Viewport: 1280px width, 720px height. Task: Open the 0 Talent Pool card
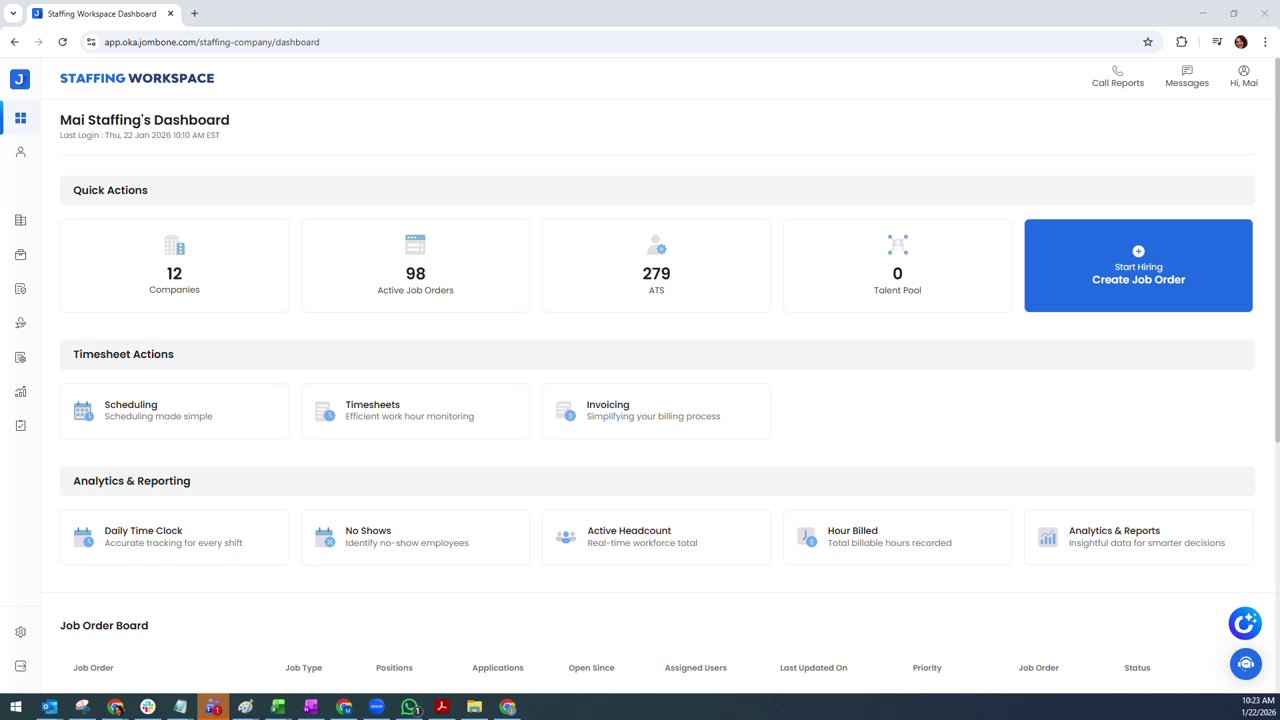(897, 266)
